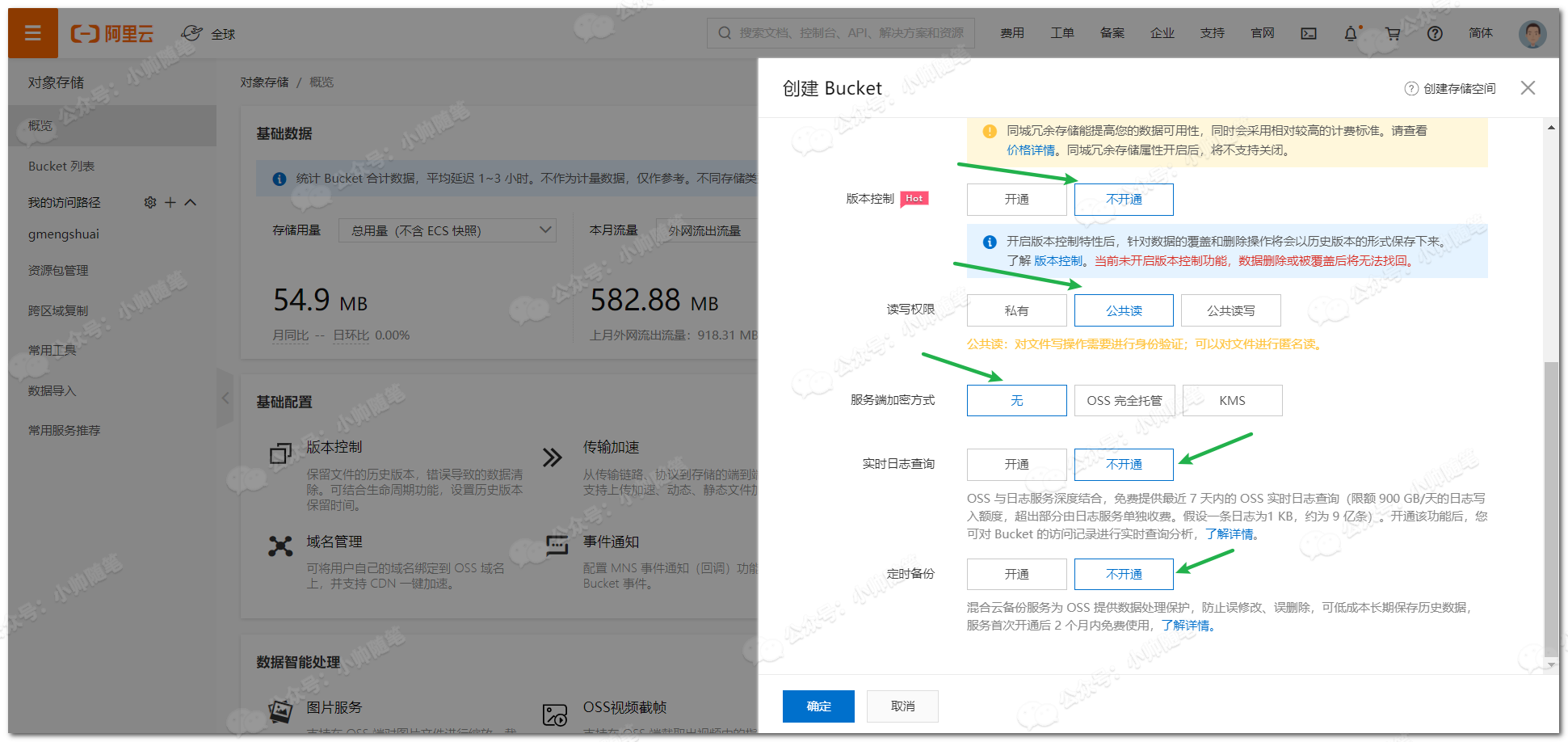This screenshot has width=1568, height=742.
Task: Collapse the left sidebar with the arrow handle
Action: tap(225, 398)
